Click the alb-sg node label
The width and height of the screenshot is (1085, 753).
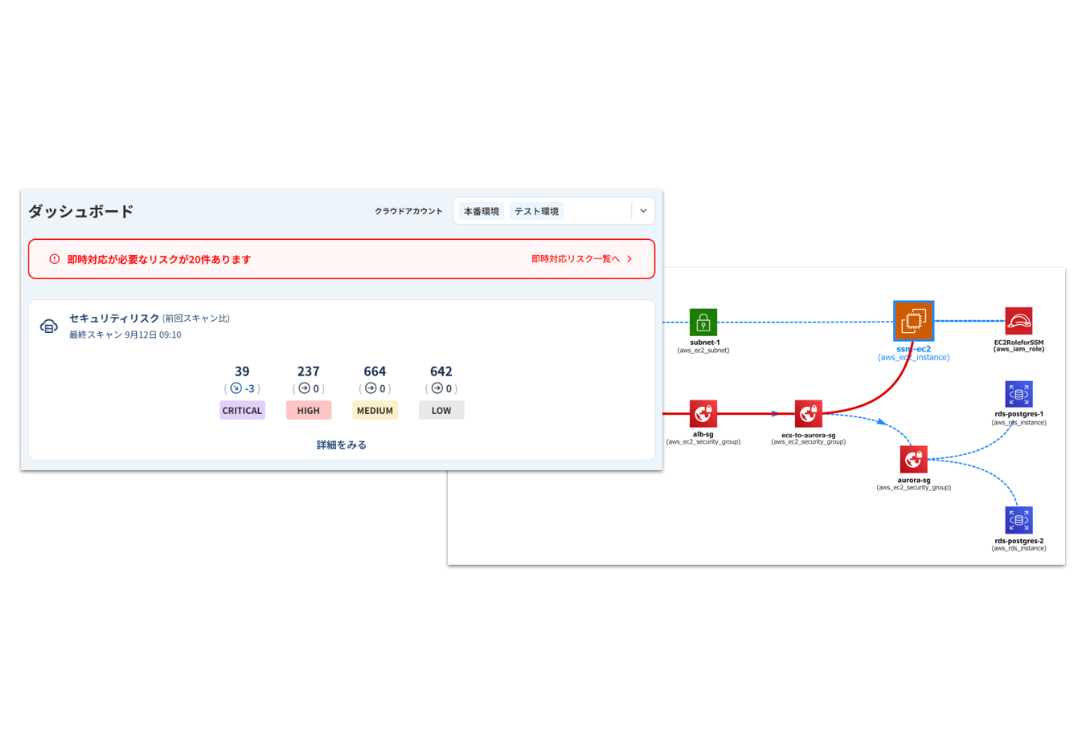point(703,434)
